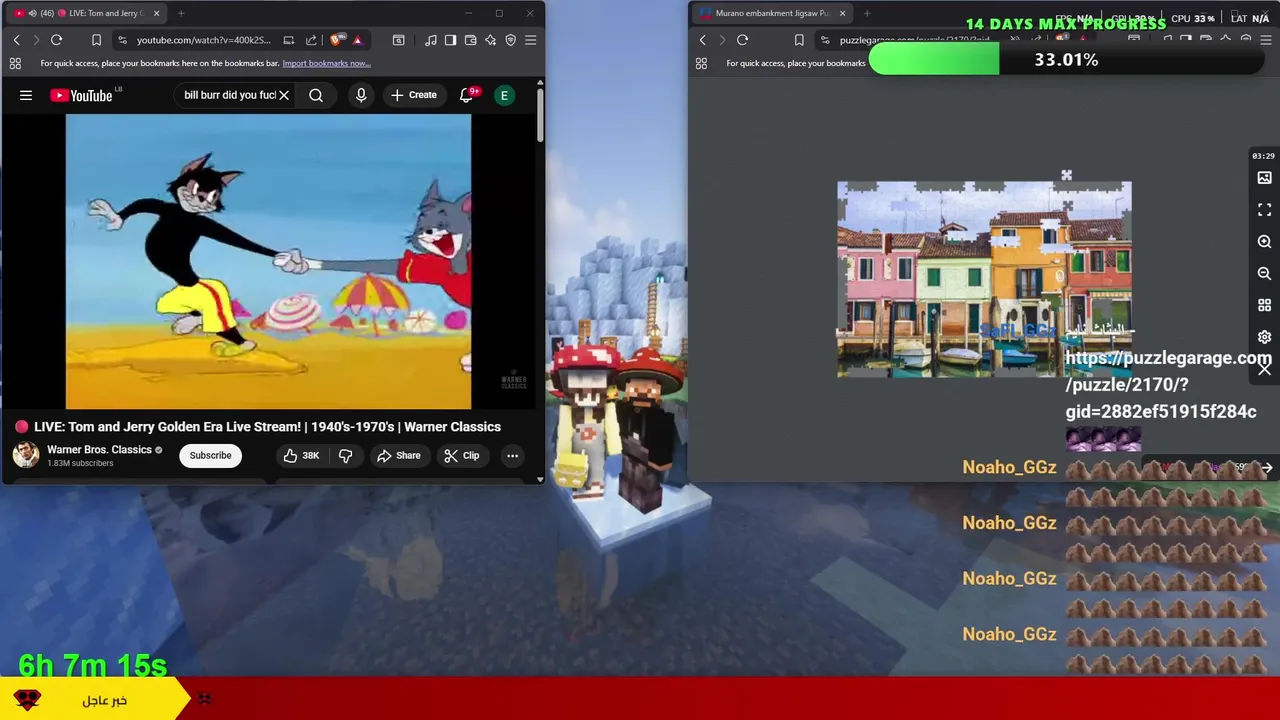Open Leo AI assistant in YouTube window
The width and height of the screenshot is (1280, 720).
490,40
